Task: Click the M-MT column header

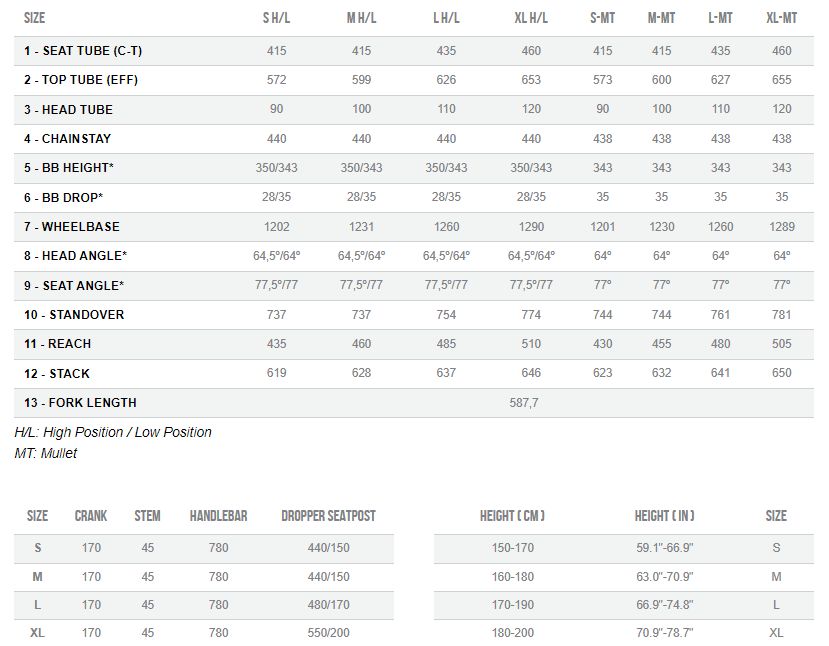Action: (661, 18)
